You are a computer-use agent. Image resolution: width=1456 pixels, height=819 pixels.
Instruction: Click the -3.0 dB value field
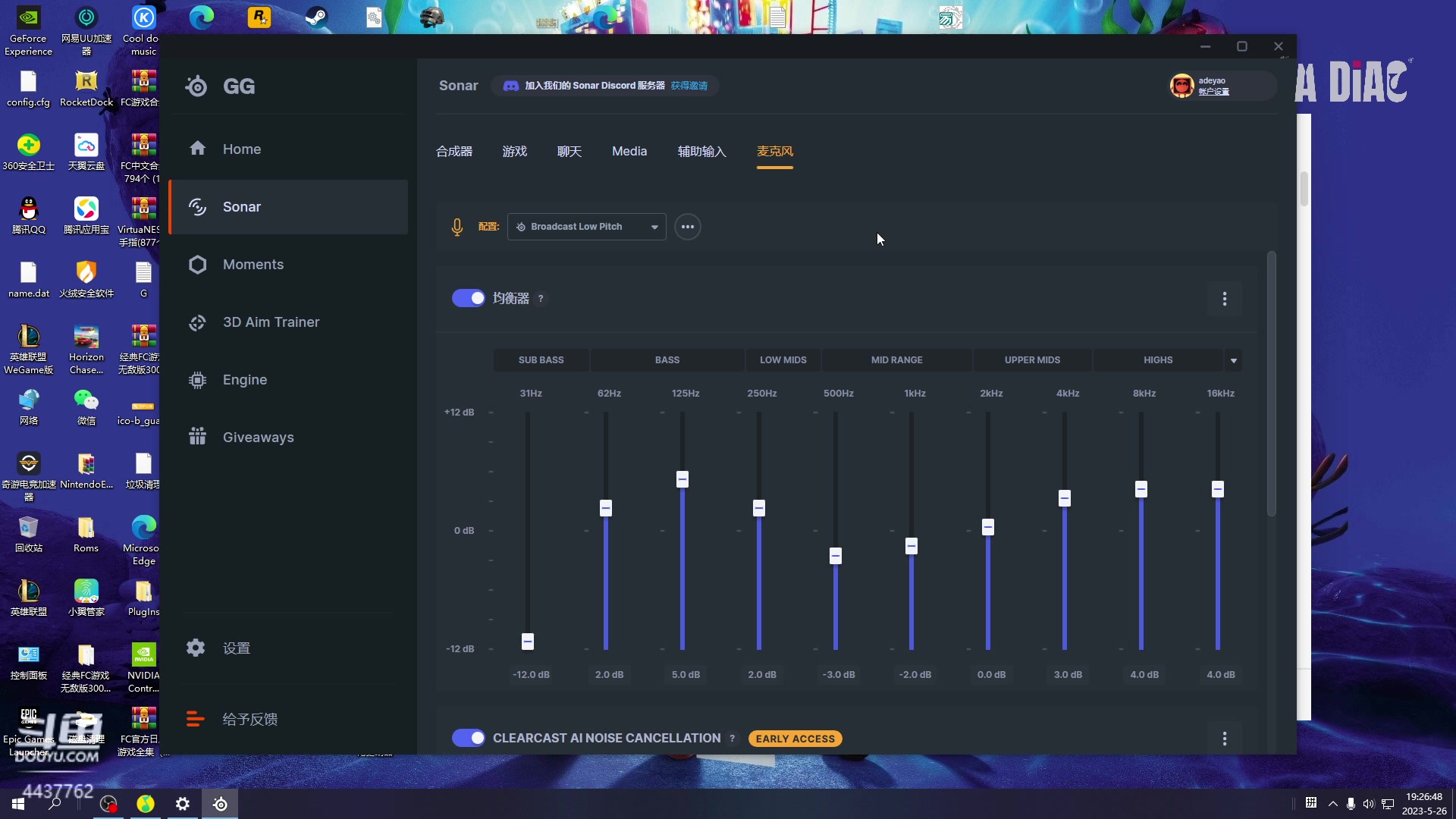(839, 674)
